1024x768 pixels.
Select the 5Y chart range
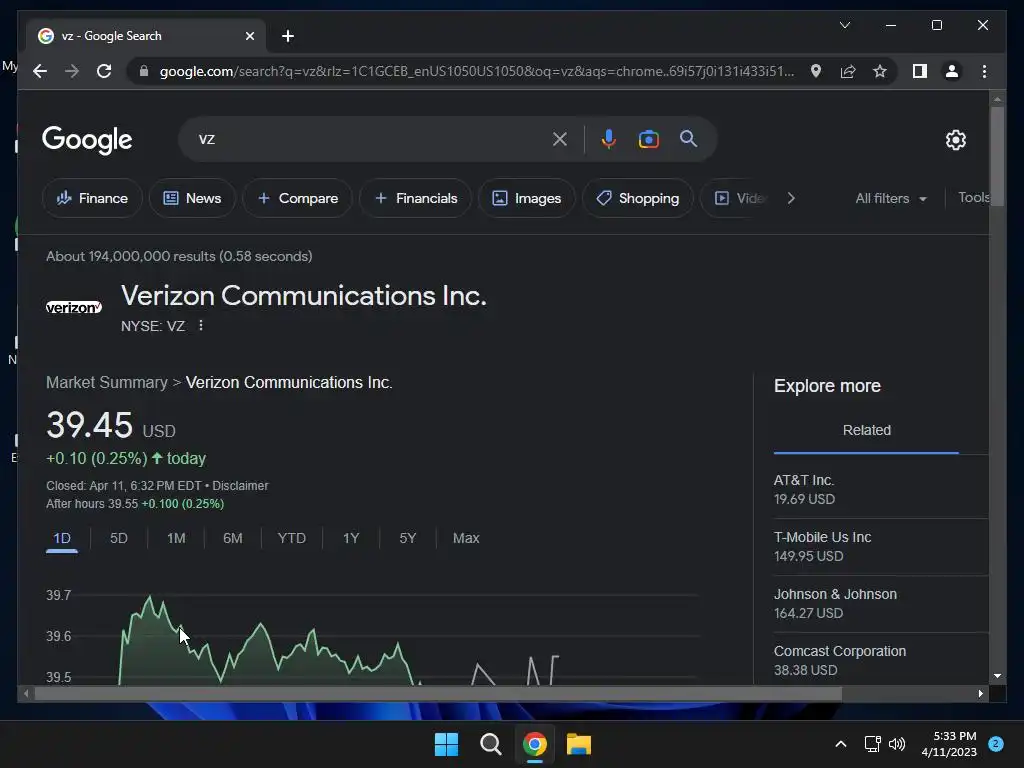coord(408,538)
